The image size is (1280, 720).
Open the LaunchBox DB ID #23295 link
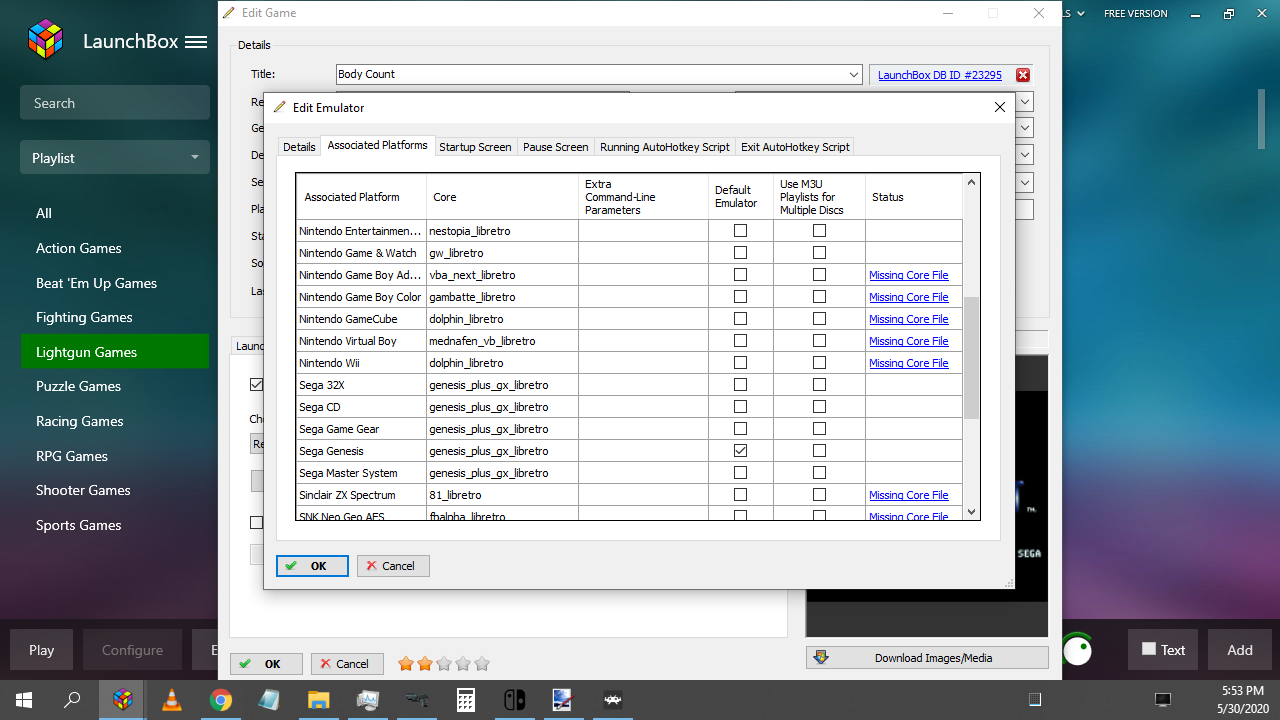pyautogui.click(x=940, y=75)
